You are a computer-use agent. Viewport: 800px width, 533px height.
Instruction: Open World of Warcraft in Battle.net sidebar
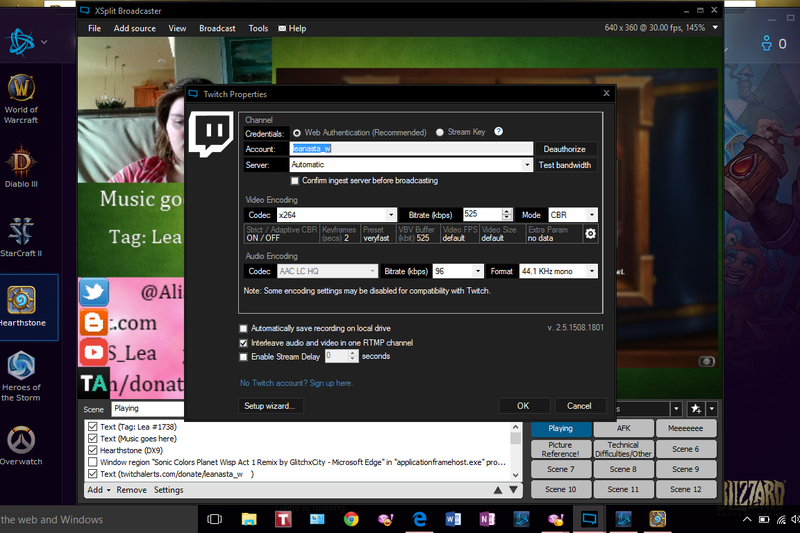pos(21,99)
